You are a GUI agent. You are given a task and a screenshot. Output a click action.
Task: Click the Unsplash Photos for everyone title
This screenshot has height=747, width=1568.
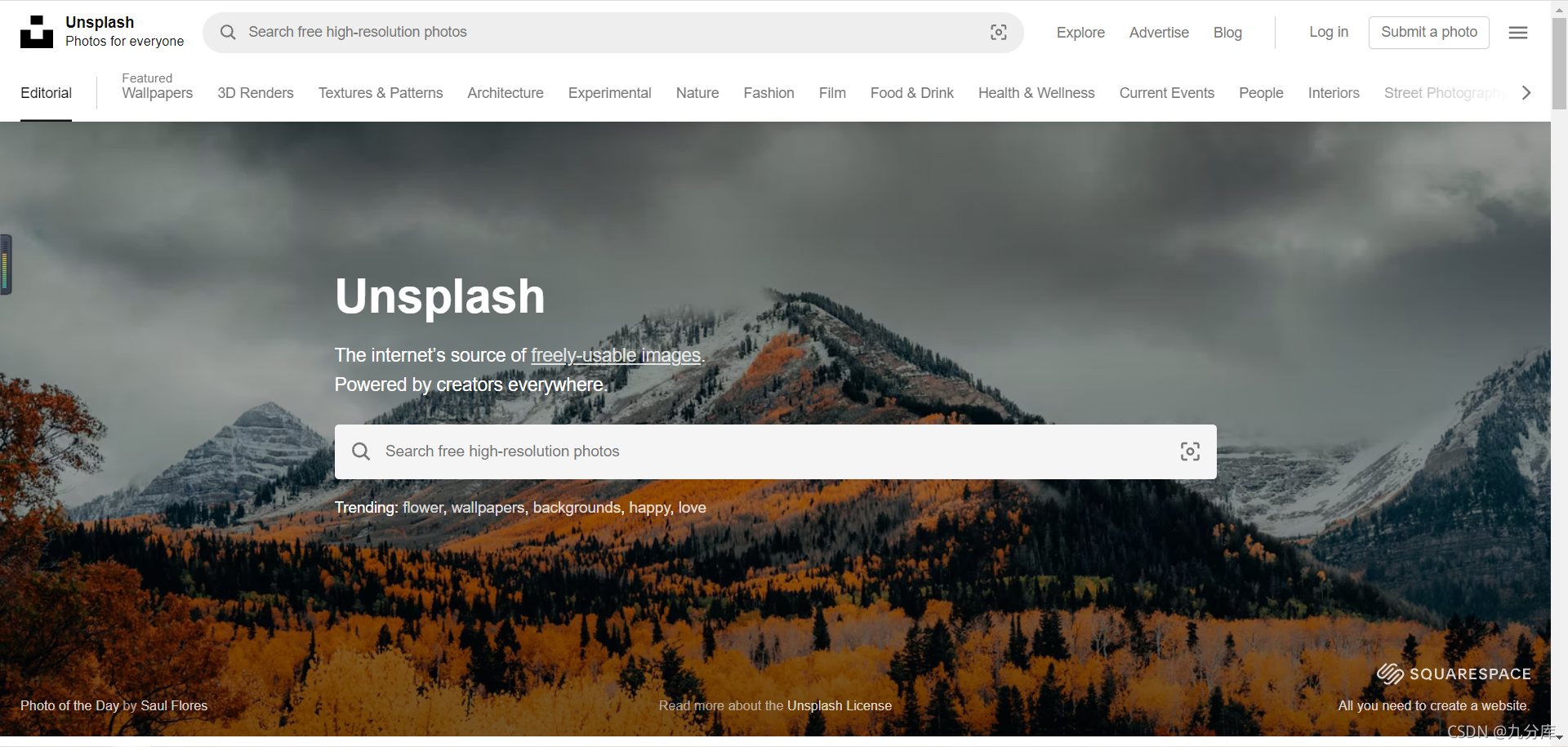(x=124, y=32)
